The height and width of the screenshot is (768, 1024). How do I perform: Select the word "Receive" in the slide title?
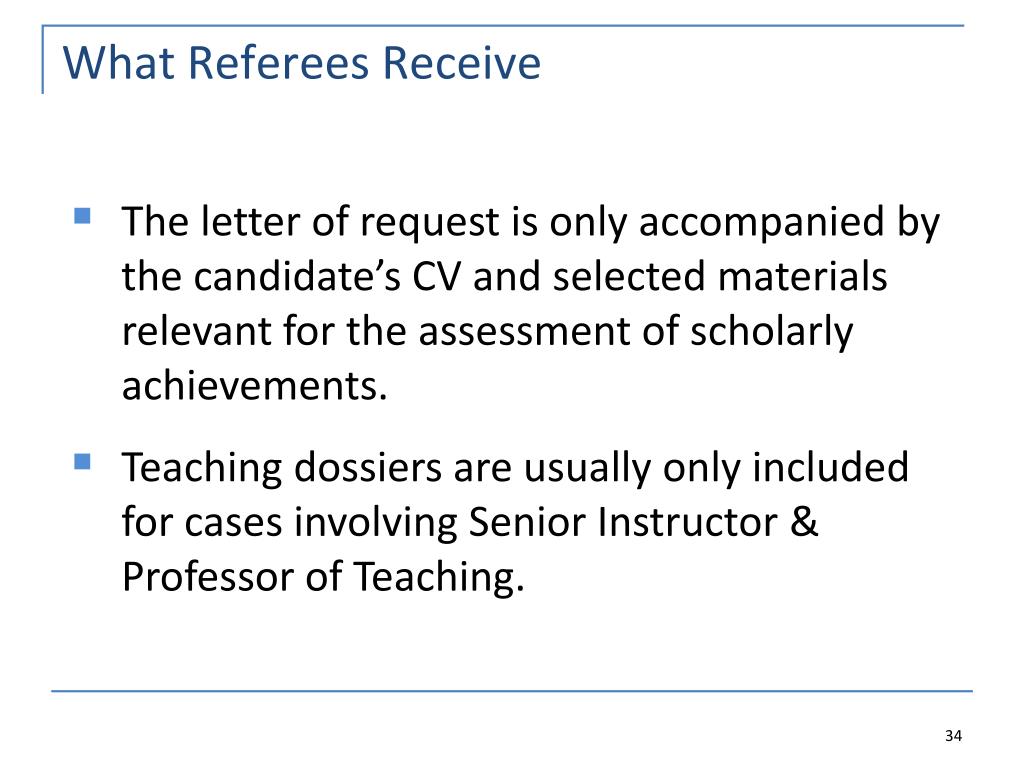(461, 63)
